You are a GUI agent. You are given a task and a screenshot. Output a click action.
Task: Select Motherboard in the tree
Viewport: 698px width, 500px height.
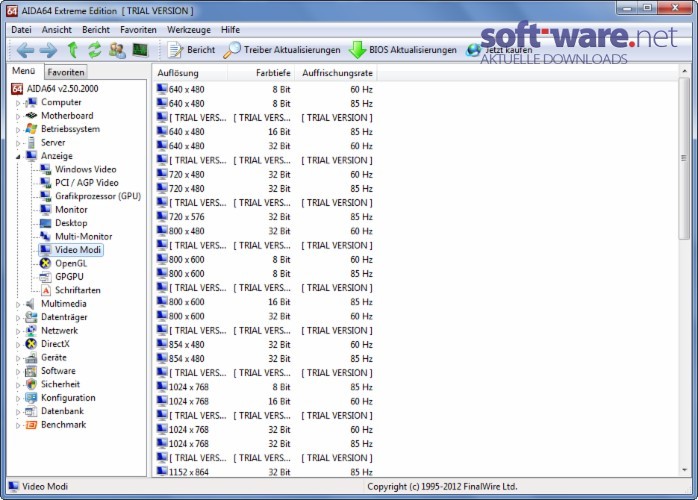tap(67, 115)
